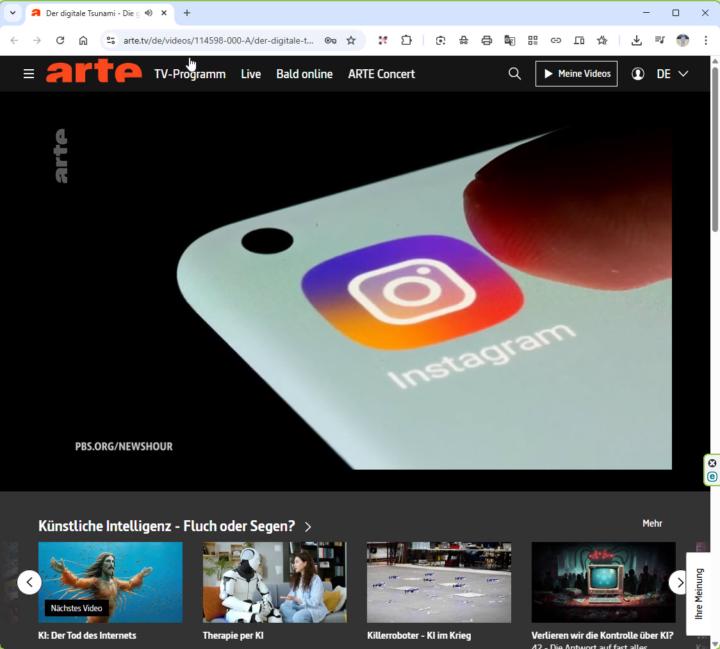Expand the chevron next to collection title
720x649 pixels.
308,527
